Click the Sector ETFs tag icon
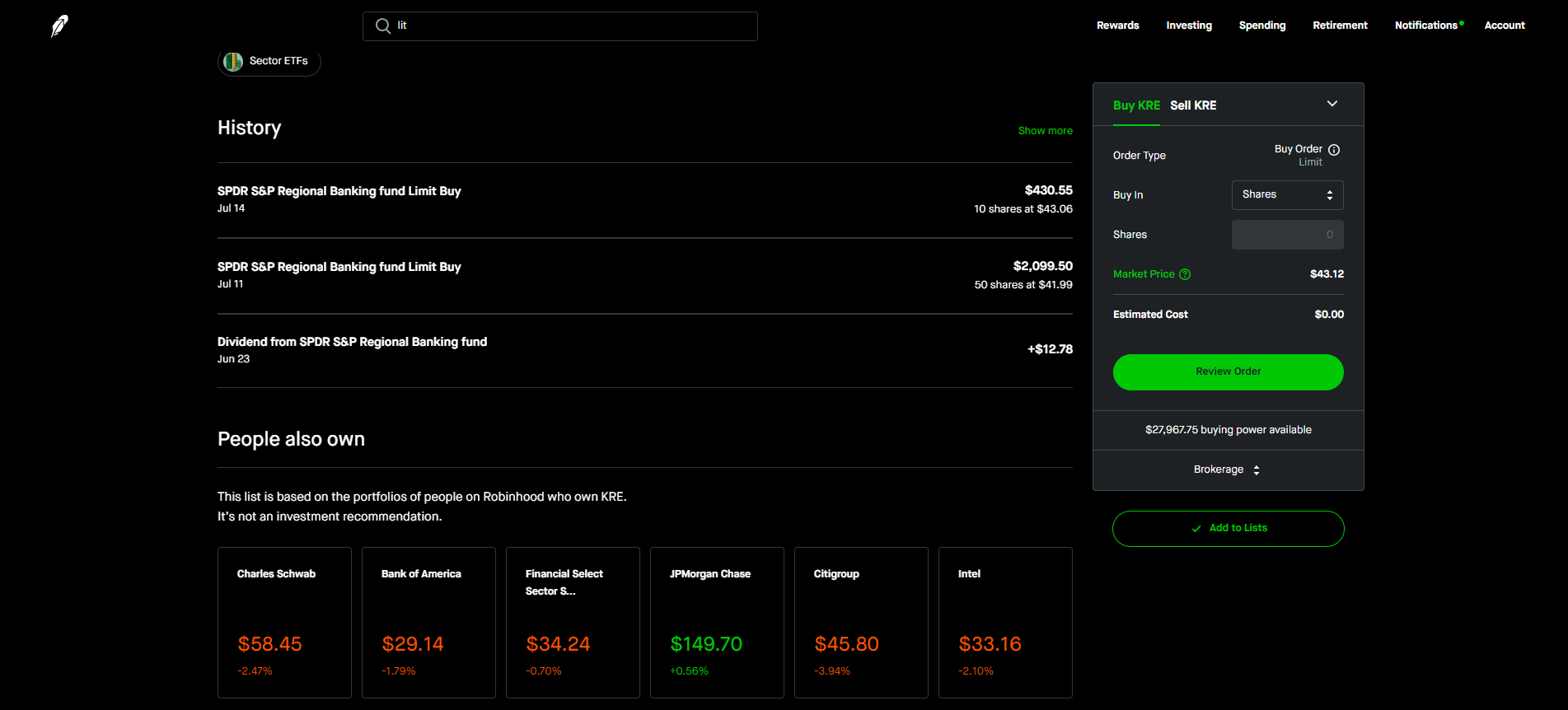Screen dimensions: 1568x710 [233, 62]
